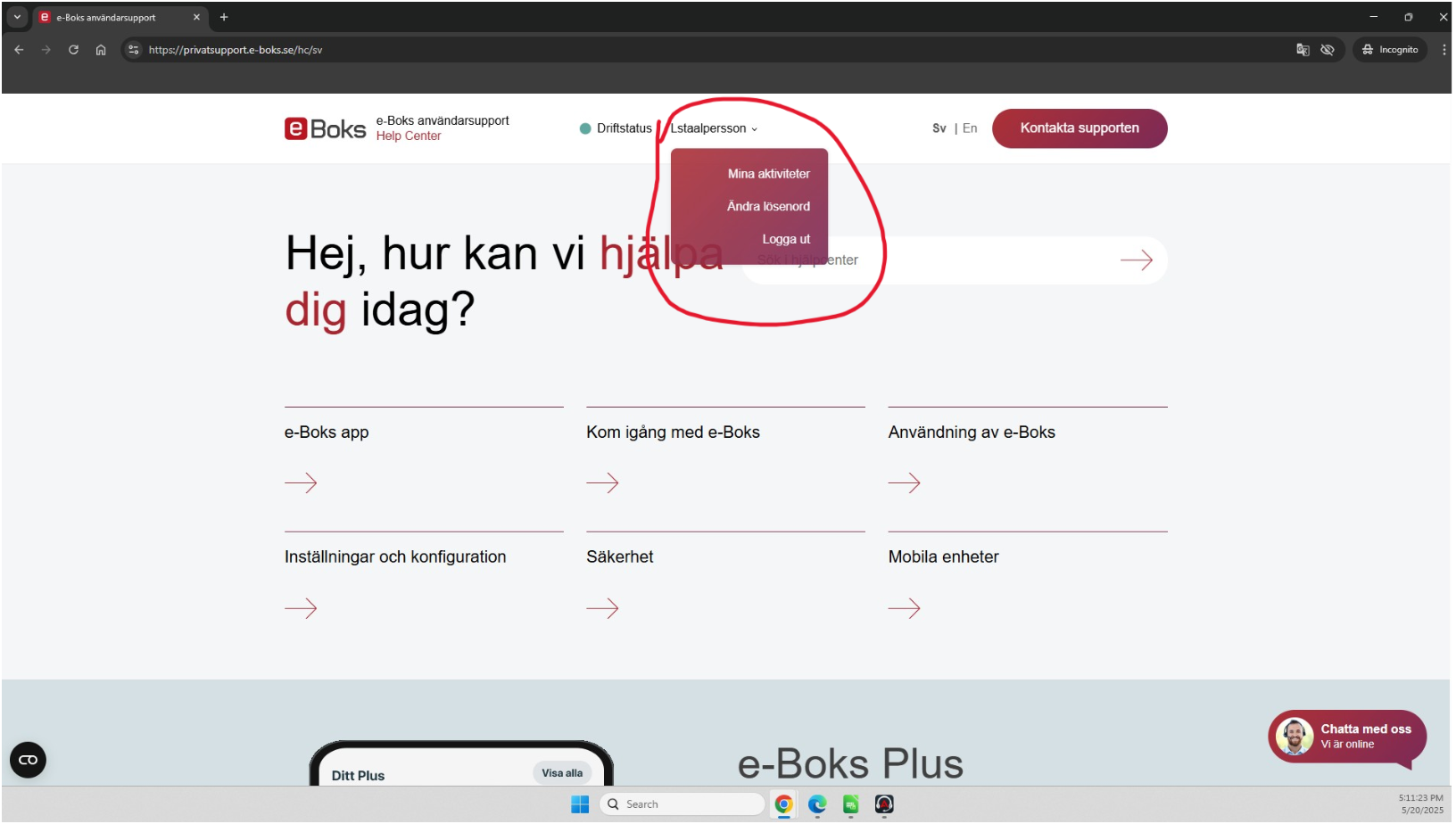Close the e-Boks användarsupport tab
This screenshot has height=824, width=1456.
click(x=196, y=17)
